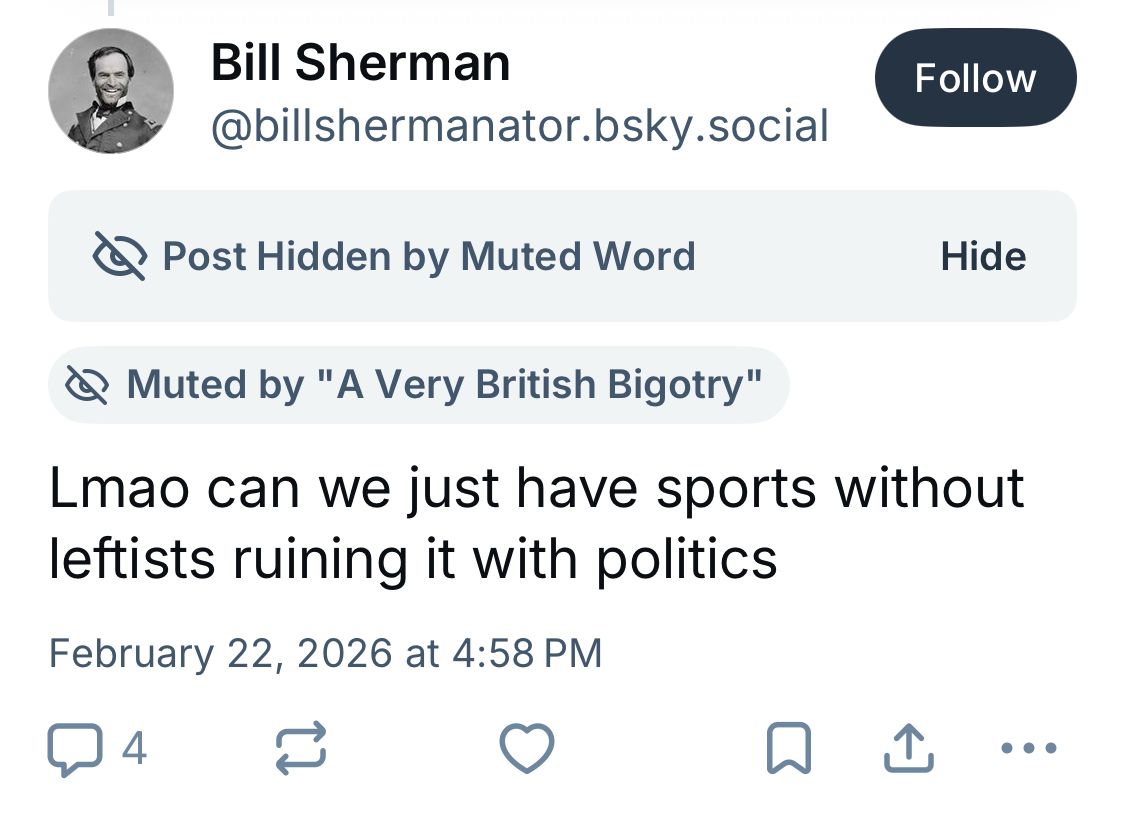Click the reply count number 4
This screenshot has height=818, width=1125.
coord(134,749)
